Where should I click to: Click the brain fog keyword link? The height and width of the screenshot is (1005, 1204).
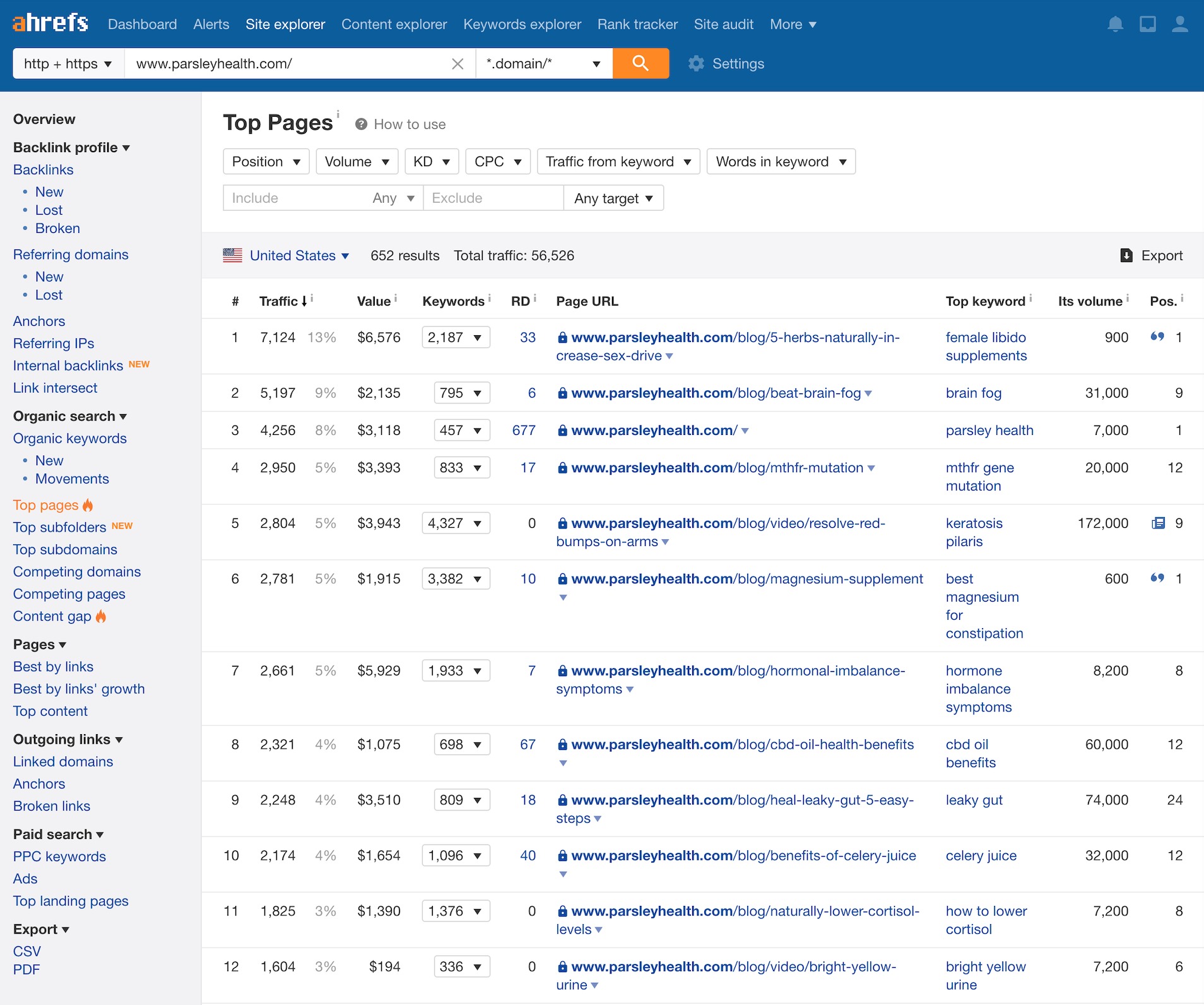pos(974,393)
